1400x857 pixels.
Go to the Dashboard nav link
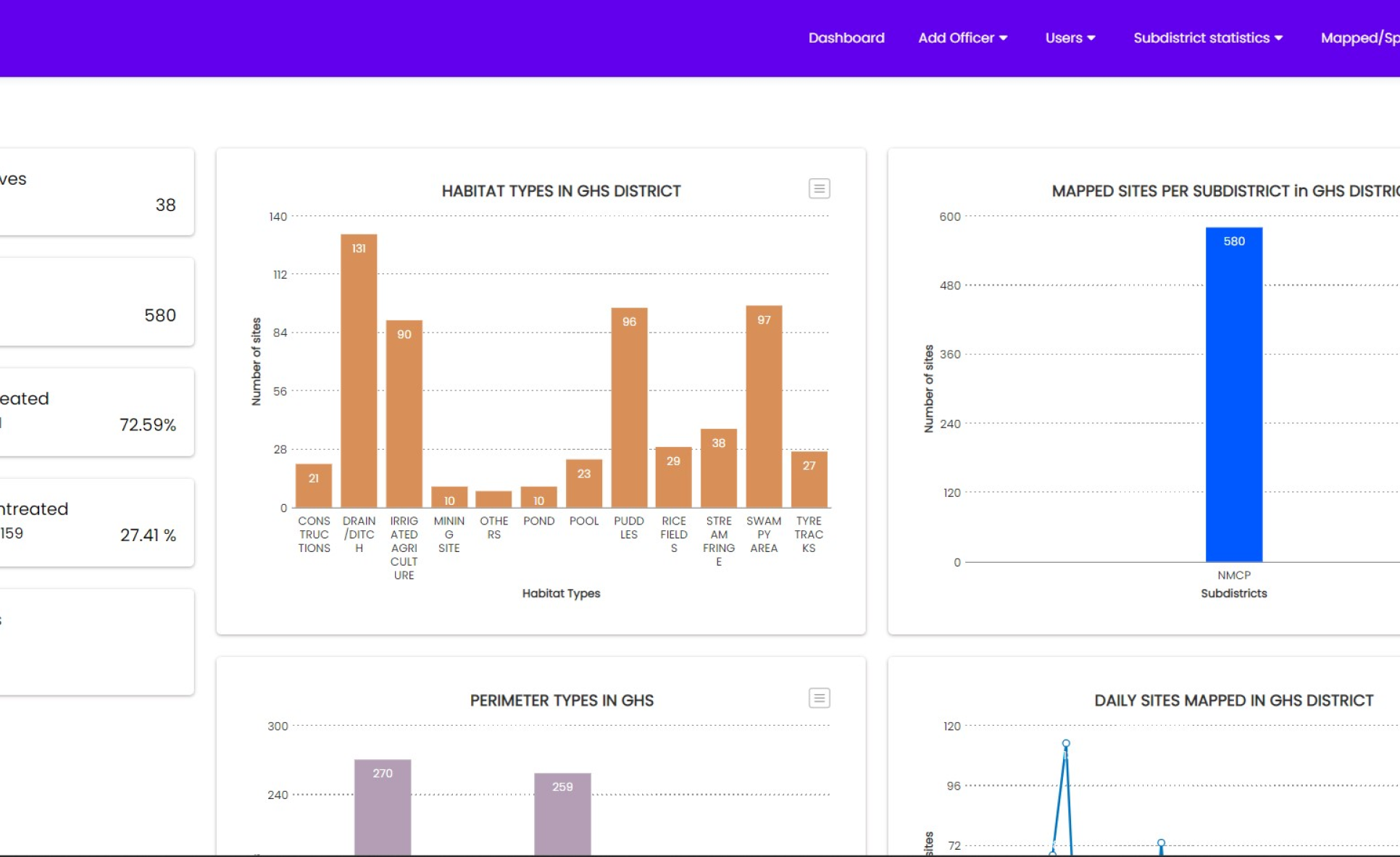(846, 38)
